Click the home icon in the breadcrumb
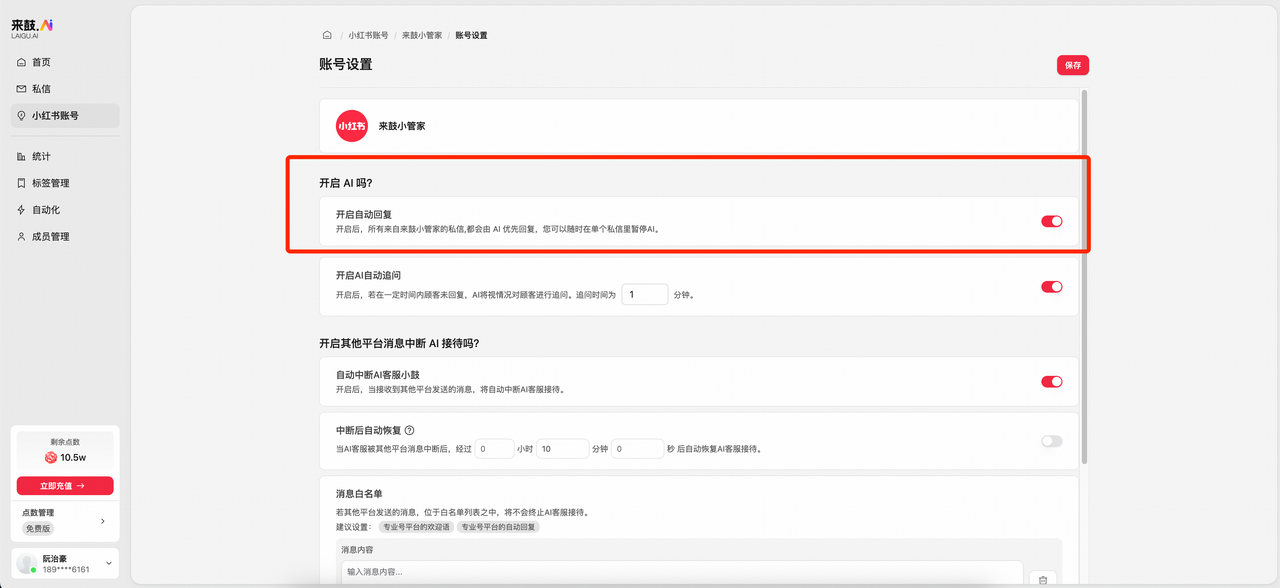Screen dimensions: 1280x588 coord(326,34)
